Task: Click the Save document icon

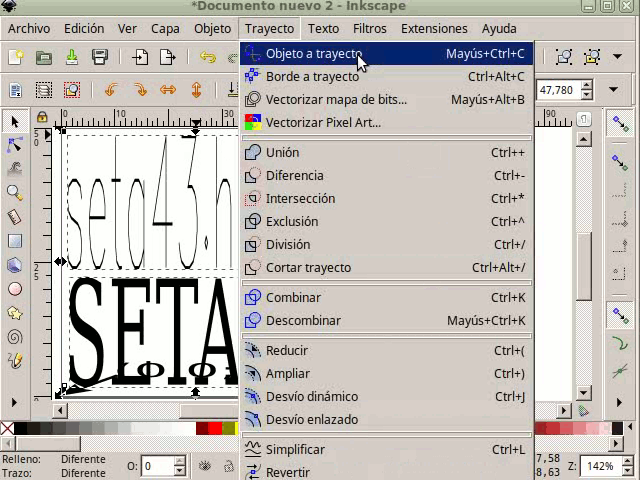Action: [72, 57]
